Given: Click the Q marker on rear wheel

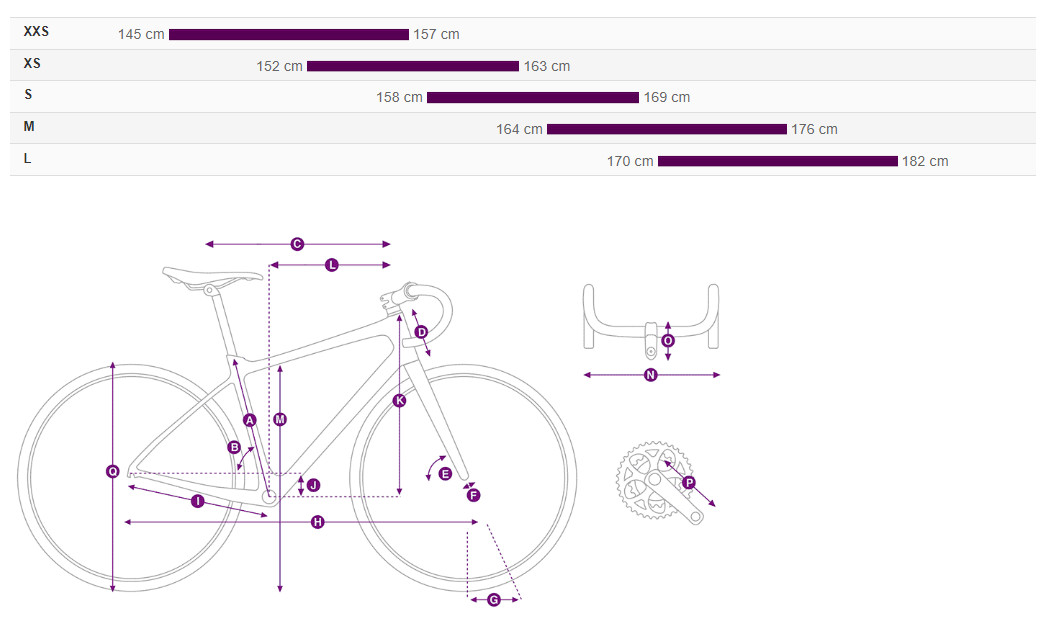Looking at the screenshot, I should pyautogui.click(x=112, y=471).
